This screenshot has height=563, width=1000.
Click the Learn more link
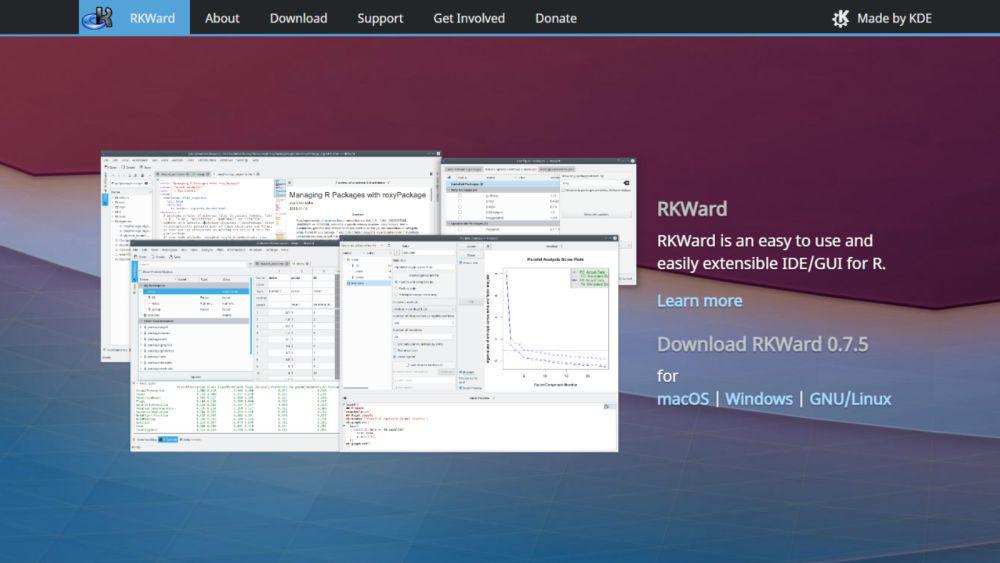point(700,300)
